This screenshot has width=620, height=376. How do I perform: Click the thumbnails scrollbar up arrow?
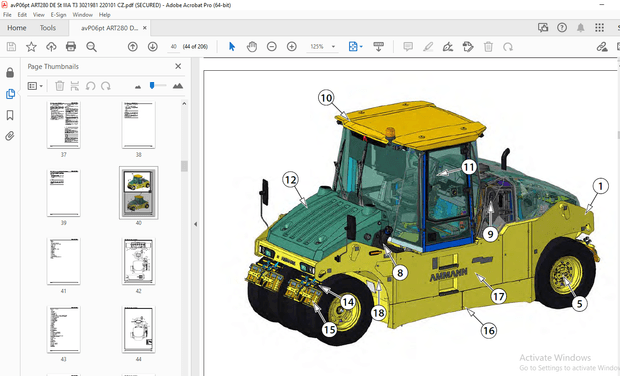(184, 104)
